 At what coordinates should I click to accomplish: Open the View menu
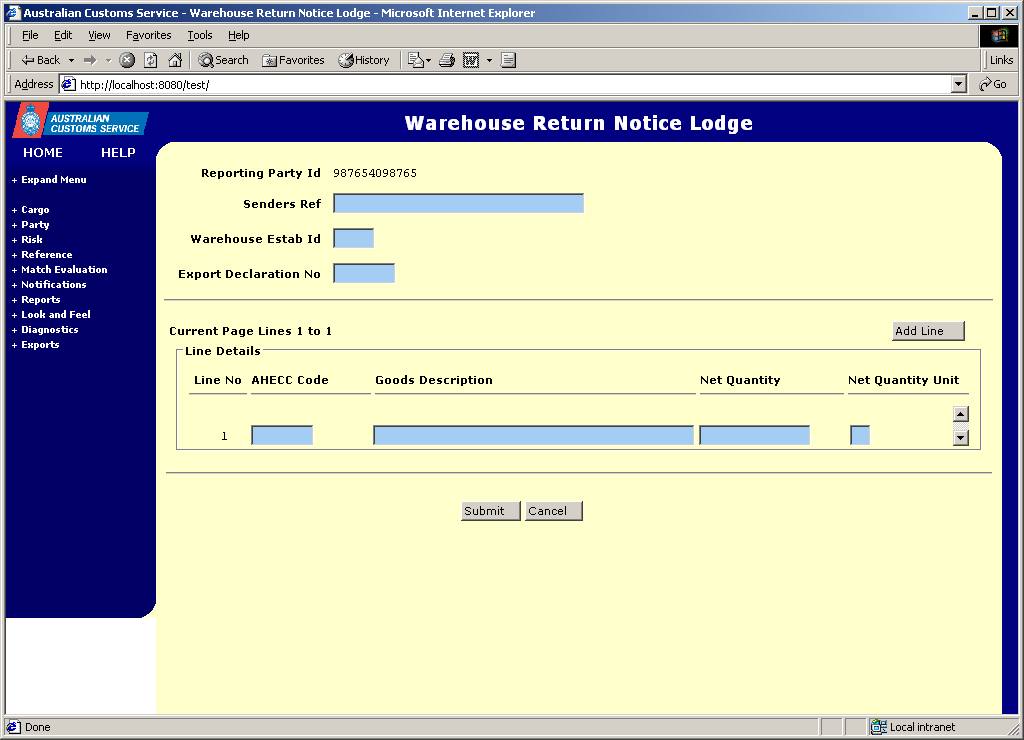(x=99, y=35)
